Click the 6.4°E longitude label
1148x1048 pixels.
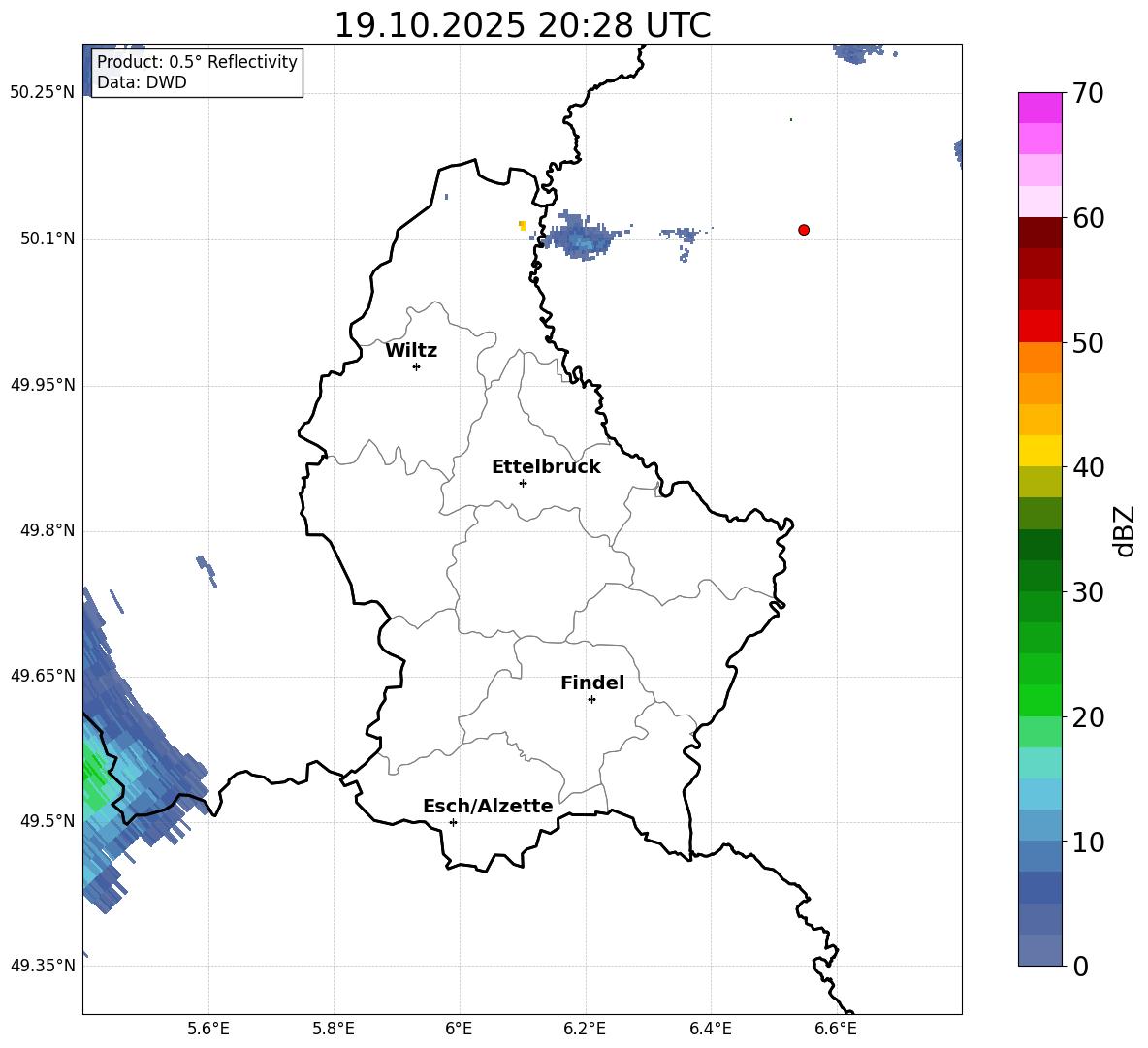pos(710,1029)
